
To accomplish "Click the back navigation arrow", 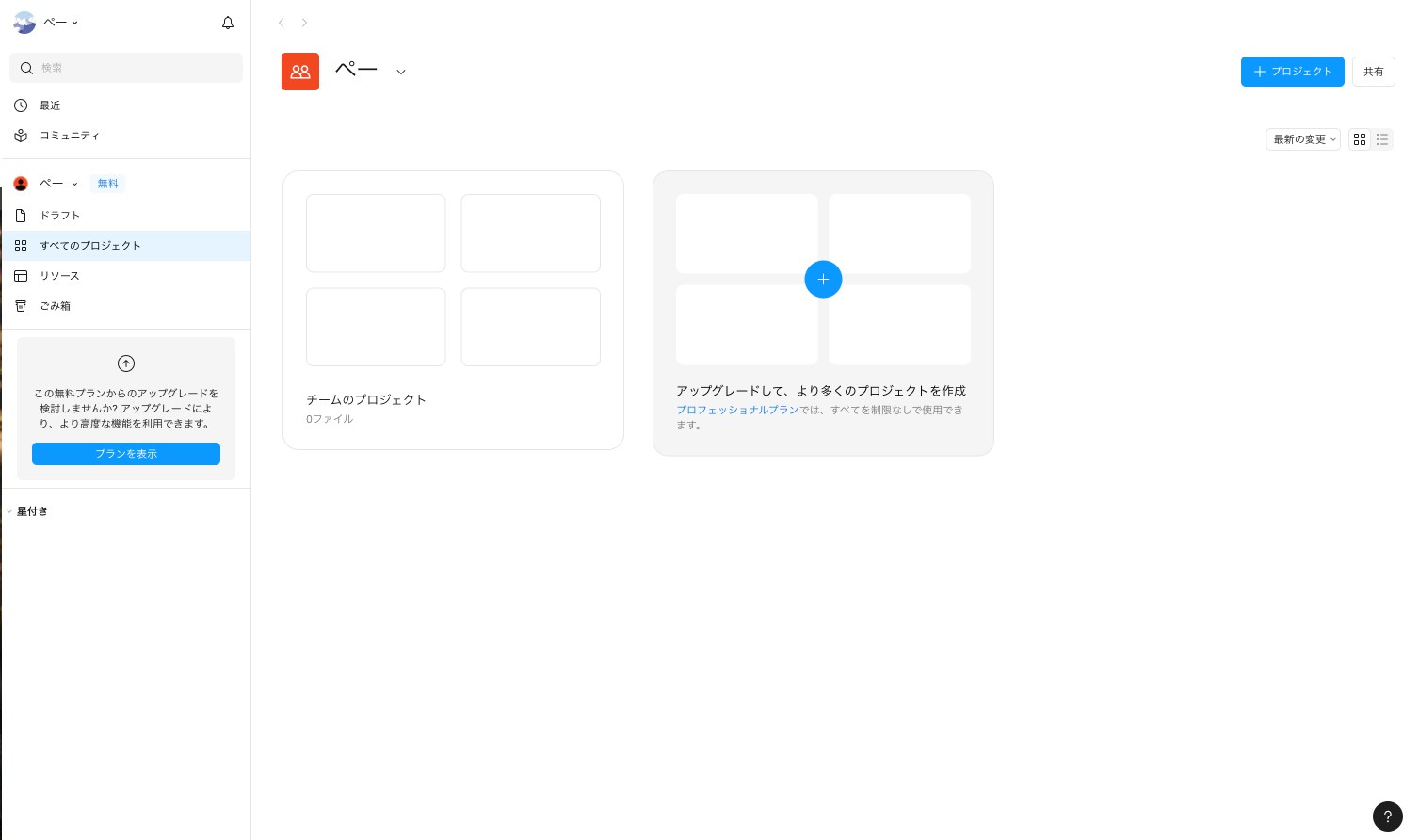I will (281, 22).
